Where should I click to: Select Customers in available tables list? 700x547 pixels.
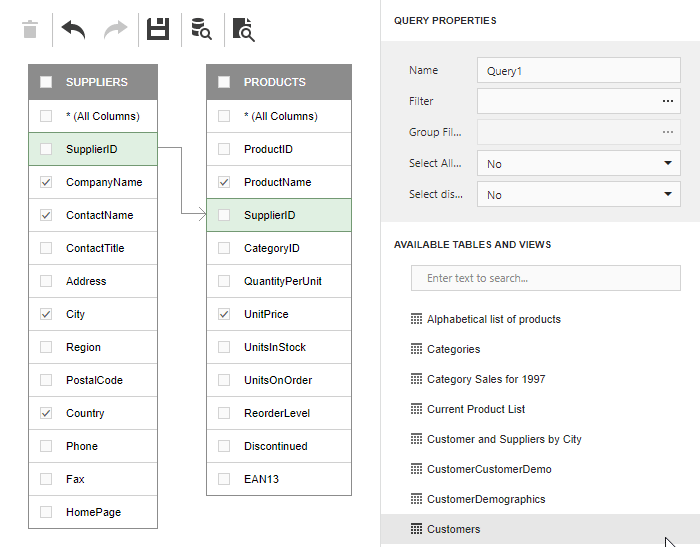[453, 529]
